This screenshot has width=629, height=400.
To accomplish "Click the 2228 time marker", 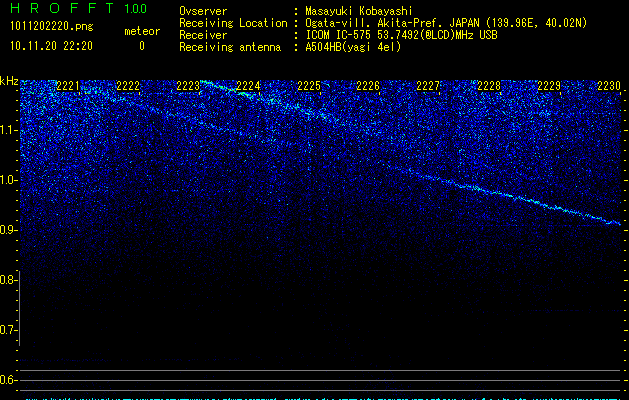I will (x=489, y=86).
